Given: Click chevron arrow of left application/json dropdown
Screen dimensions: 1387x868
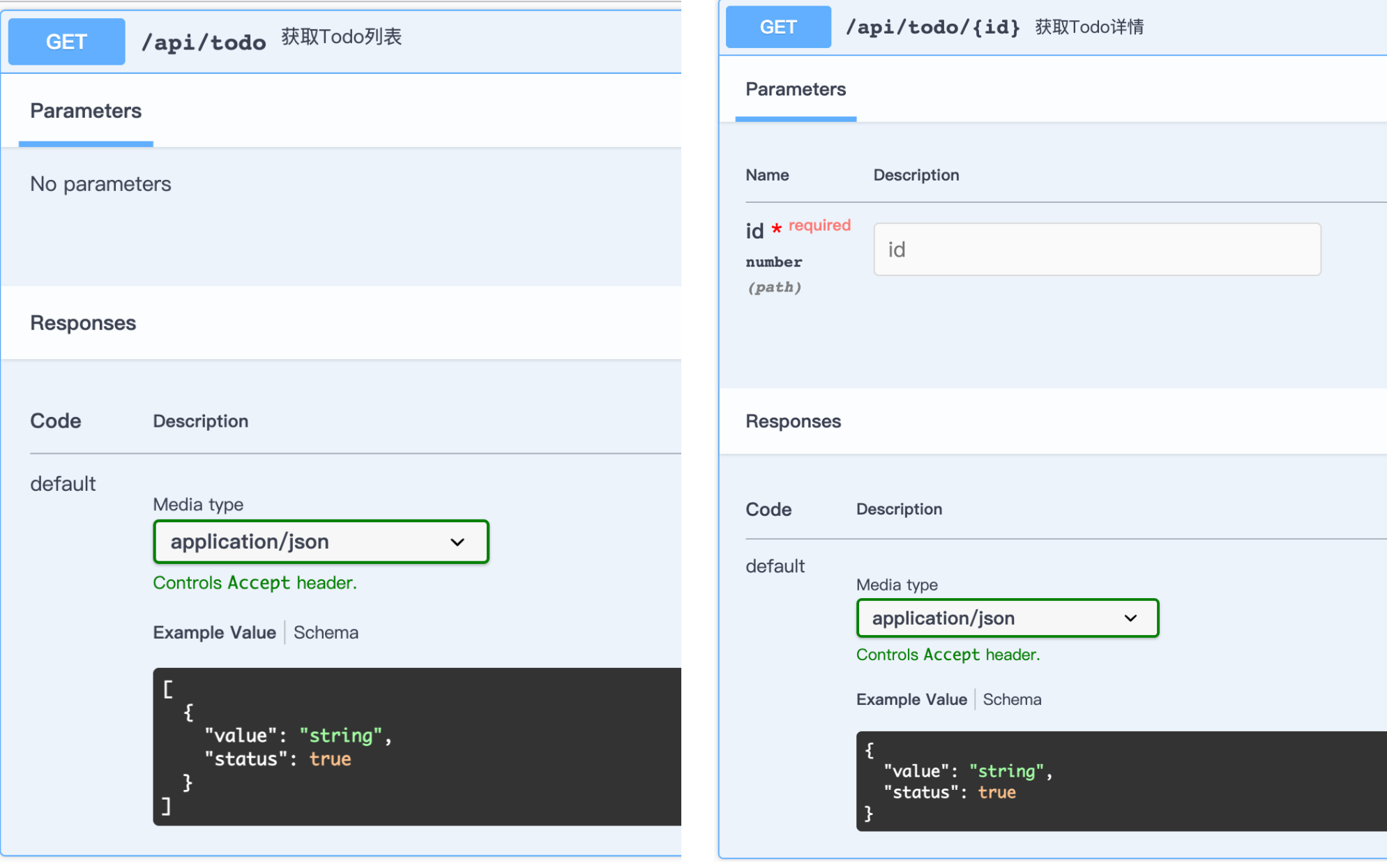Looking at the screenshot, I should (457, 542).
